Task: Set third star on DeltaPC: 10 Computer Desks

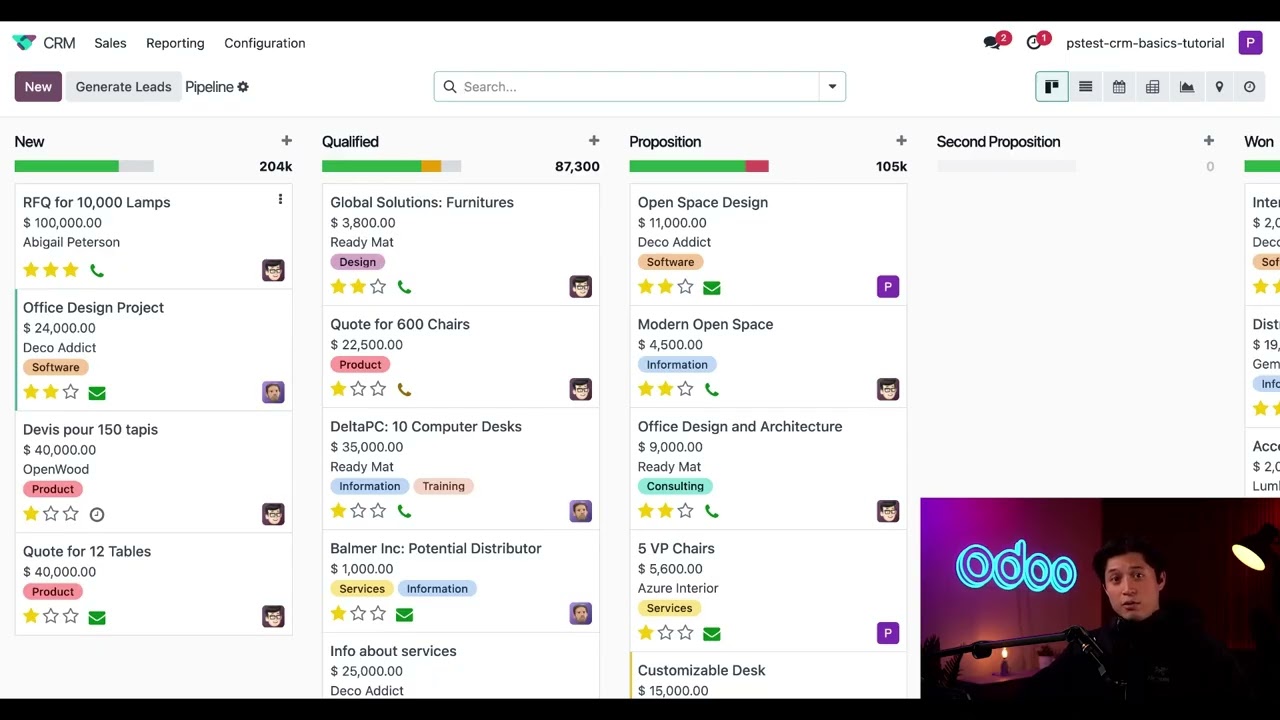Action: click(378, 511)
